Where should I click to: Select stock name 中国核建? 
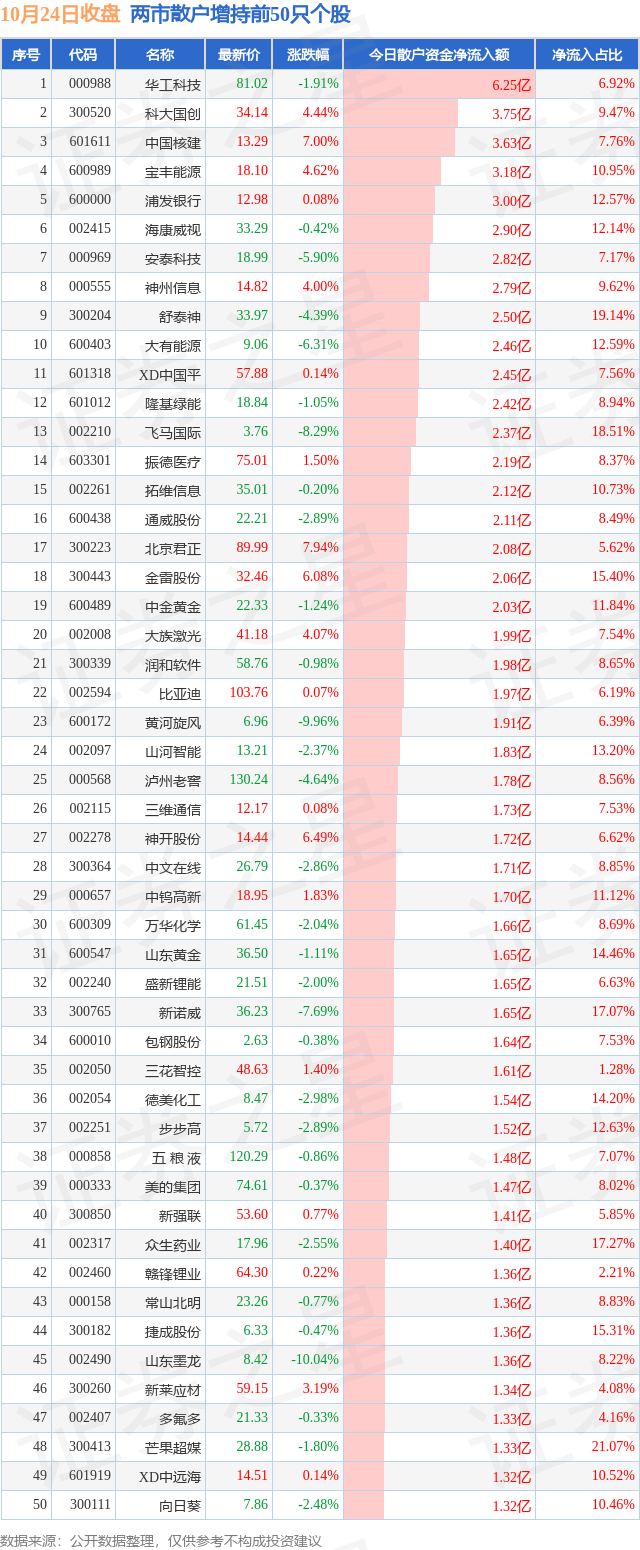173,142
